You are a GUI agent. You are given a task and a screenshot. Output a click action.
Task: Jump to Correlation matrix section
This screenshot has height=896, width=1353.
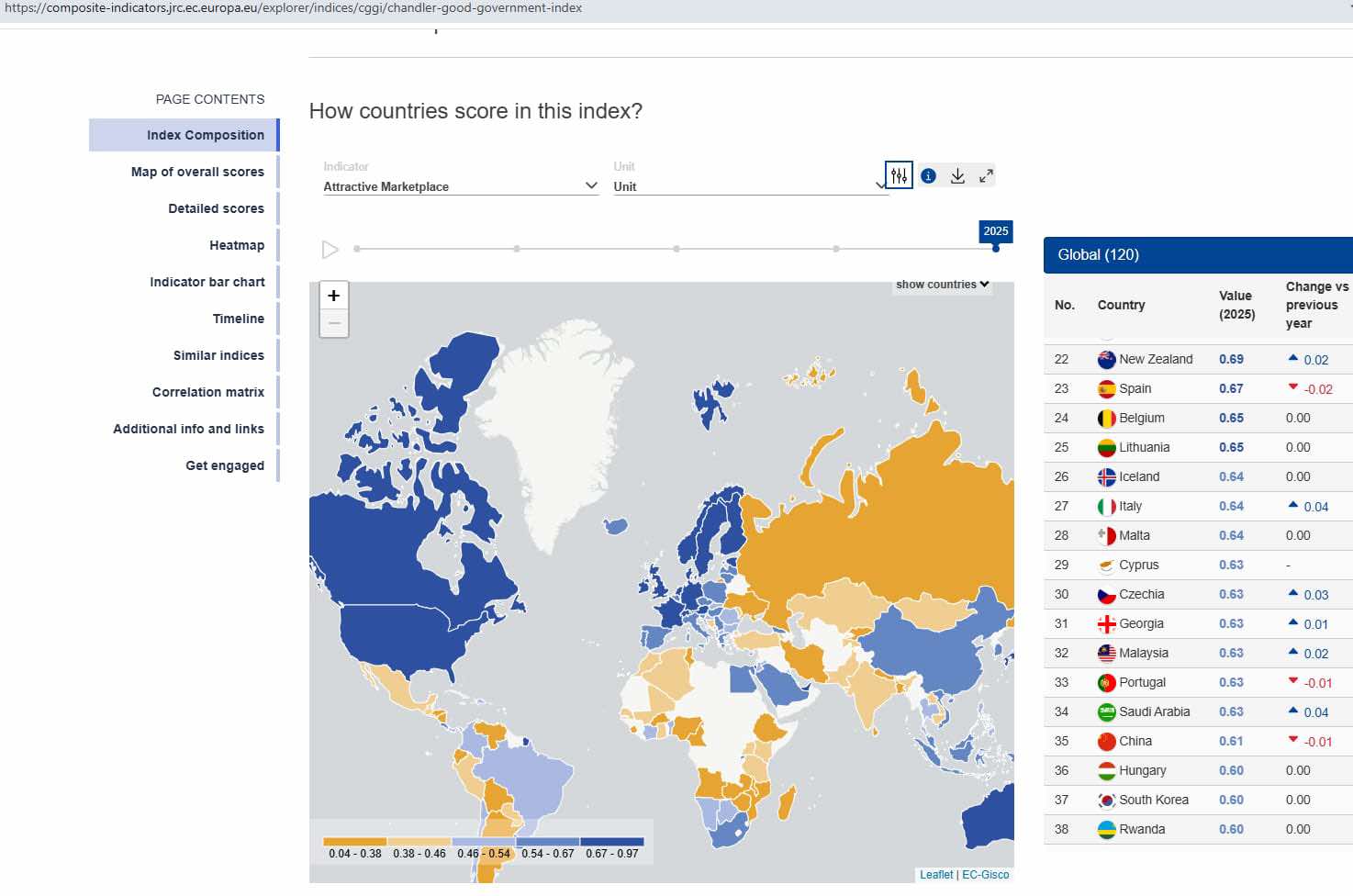pyautogui.click(x=208, y=392)
